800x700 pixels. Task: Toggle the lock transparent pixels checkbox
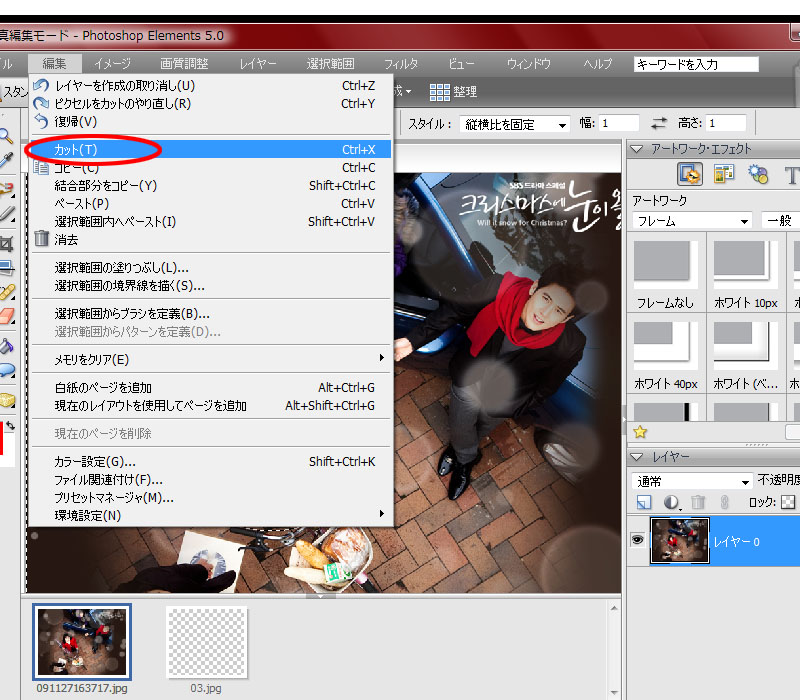pyautogui.click(x=788, y=503)
